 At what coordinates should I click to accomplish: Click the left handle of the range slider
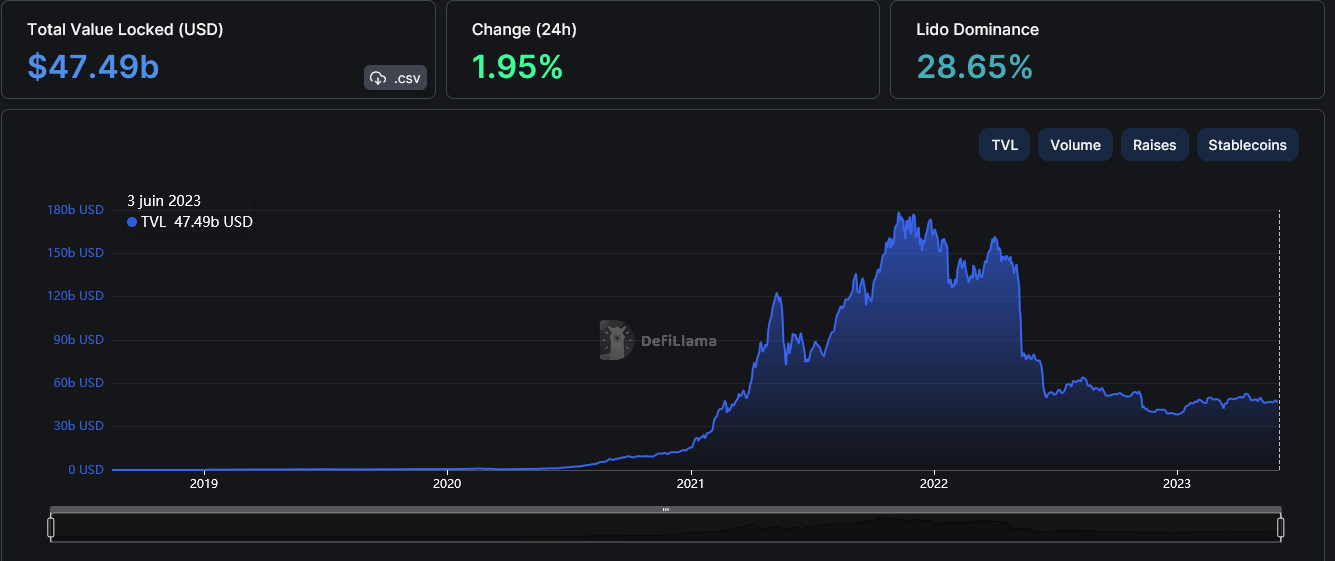(x=51, y=527)
